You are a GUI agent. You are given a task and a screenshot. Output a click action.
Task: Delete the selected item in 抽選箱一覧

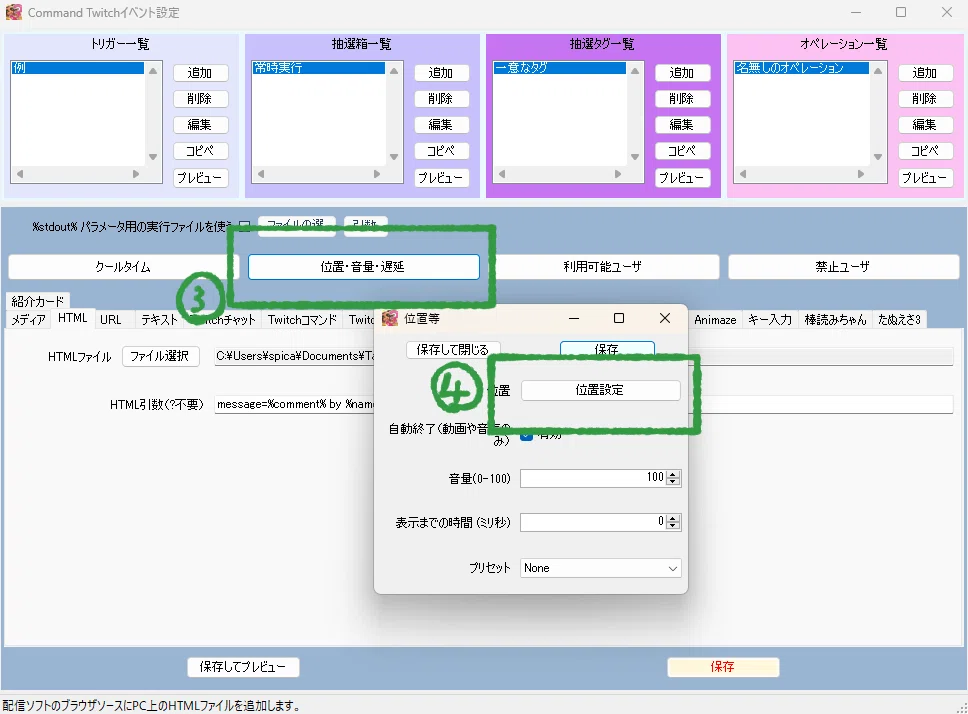coord(441,99)
